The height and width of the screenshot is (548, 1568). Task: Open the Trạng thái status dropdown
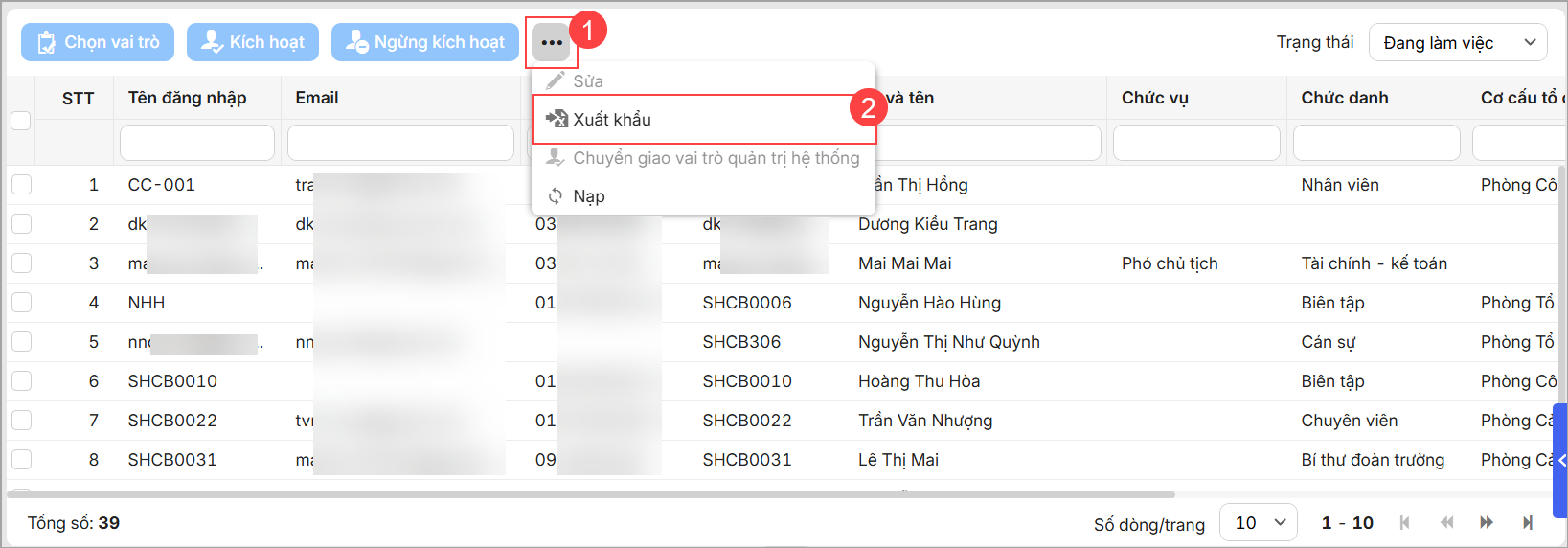[x=1458, y=43]
